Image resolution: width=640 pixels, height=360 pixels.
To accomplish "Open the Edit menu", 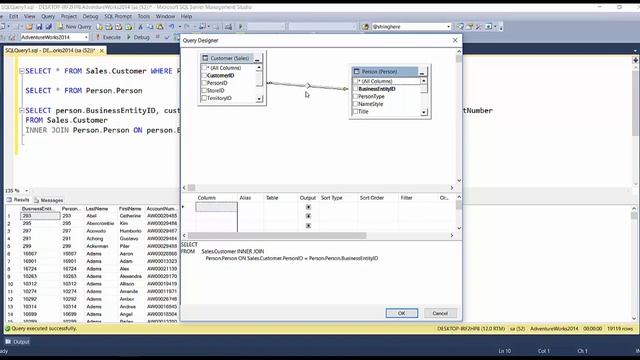I will pyautogui.click(x=13, y=16).
